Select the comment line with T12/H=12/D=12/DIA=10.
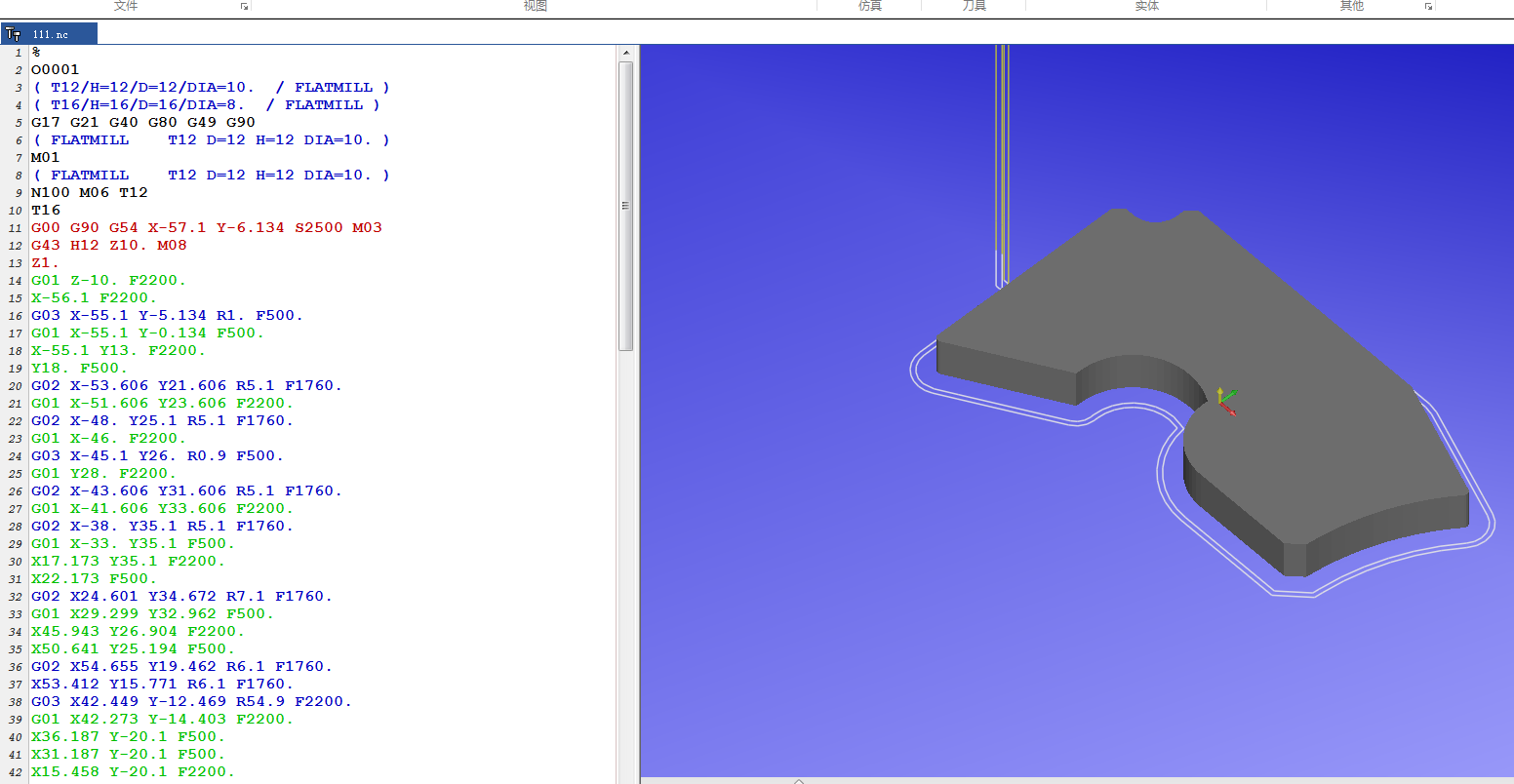Image resolution: width=1514 pixels, height=784 pixels. (211, 88)
